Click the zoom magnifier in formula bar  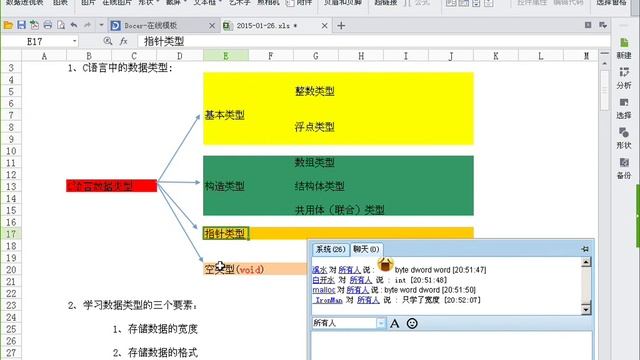[108, 41]
